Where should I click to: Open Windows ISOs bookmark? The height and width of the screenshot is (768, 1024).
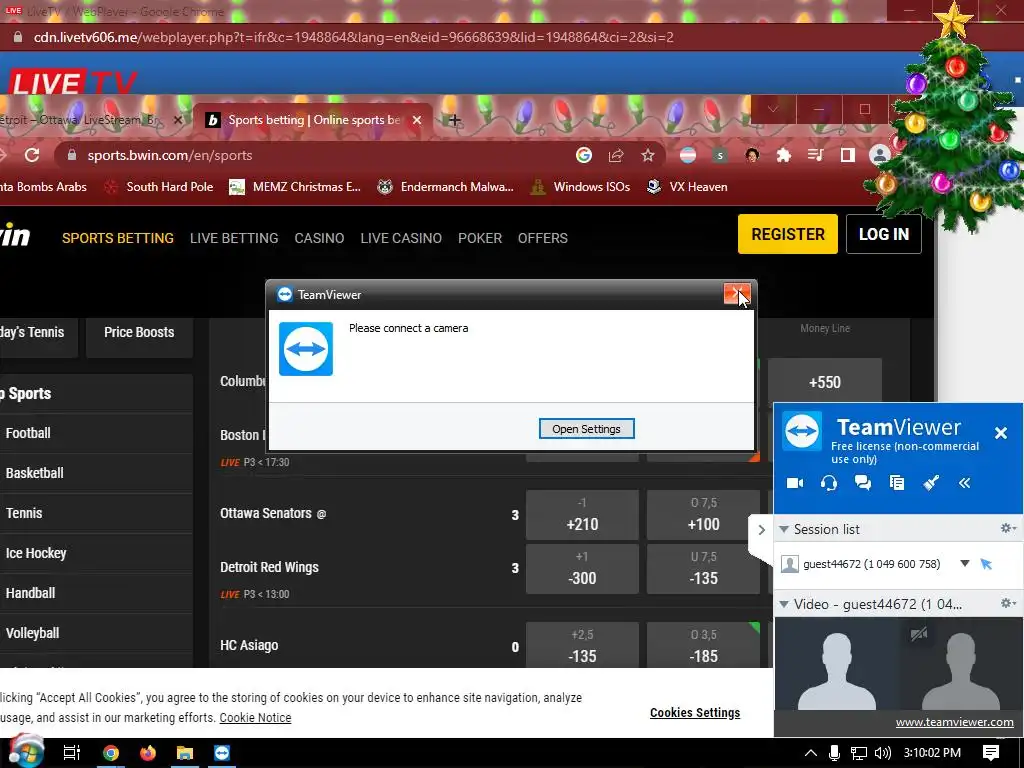580,187
